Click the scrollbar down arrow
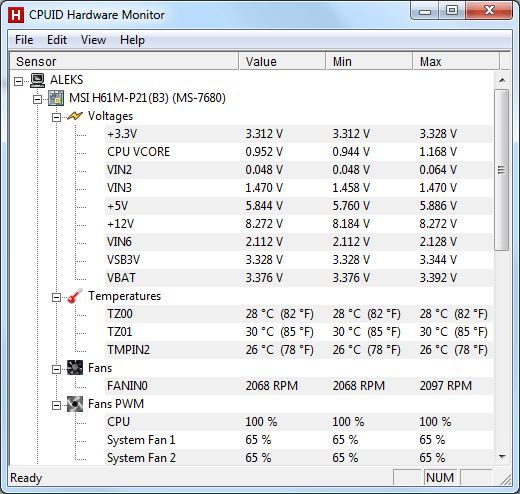This screenshot has height=494, width=520. point(502,456)
